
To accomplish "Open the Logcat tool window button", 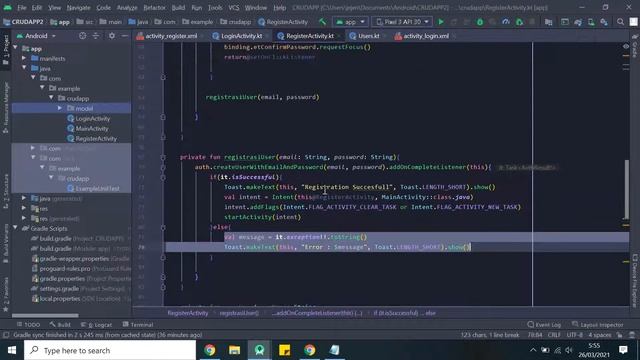I will (x=96, y=324).
